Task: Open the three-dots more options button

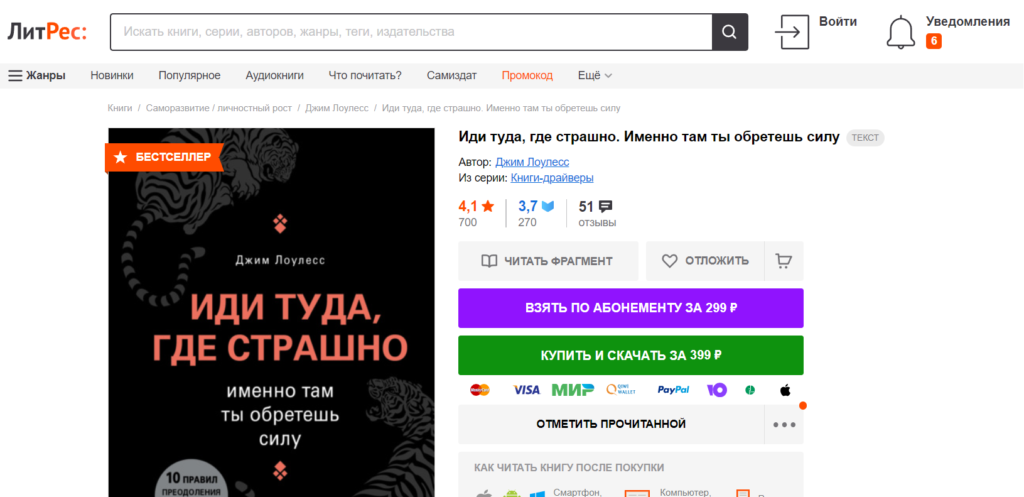Action: (784, 425)
